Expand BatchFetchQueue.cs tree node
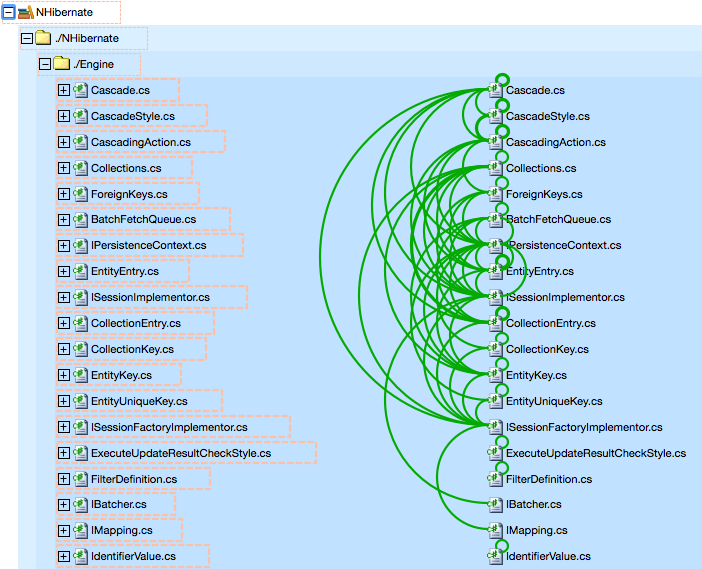Screen dimensions: 702x569 pyautogui.click(x=64, y=219)
